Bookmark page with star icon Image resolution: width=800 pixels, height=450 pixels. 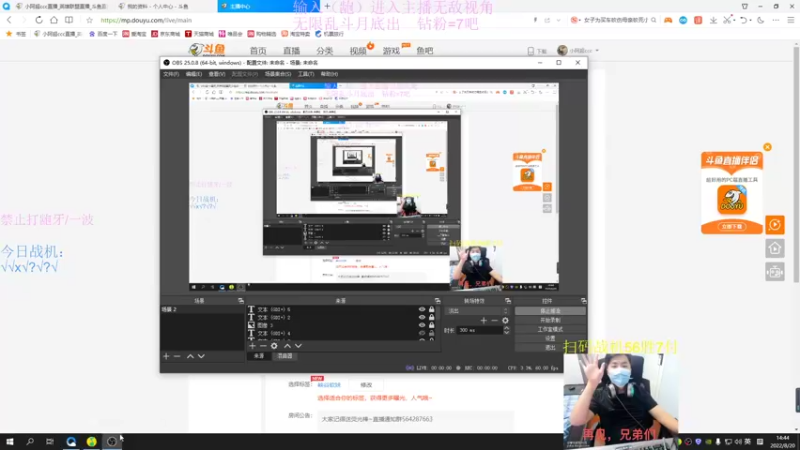(x=89, y=20)
